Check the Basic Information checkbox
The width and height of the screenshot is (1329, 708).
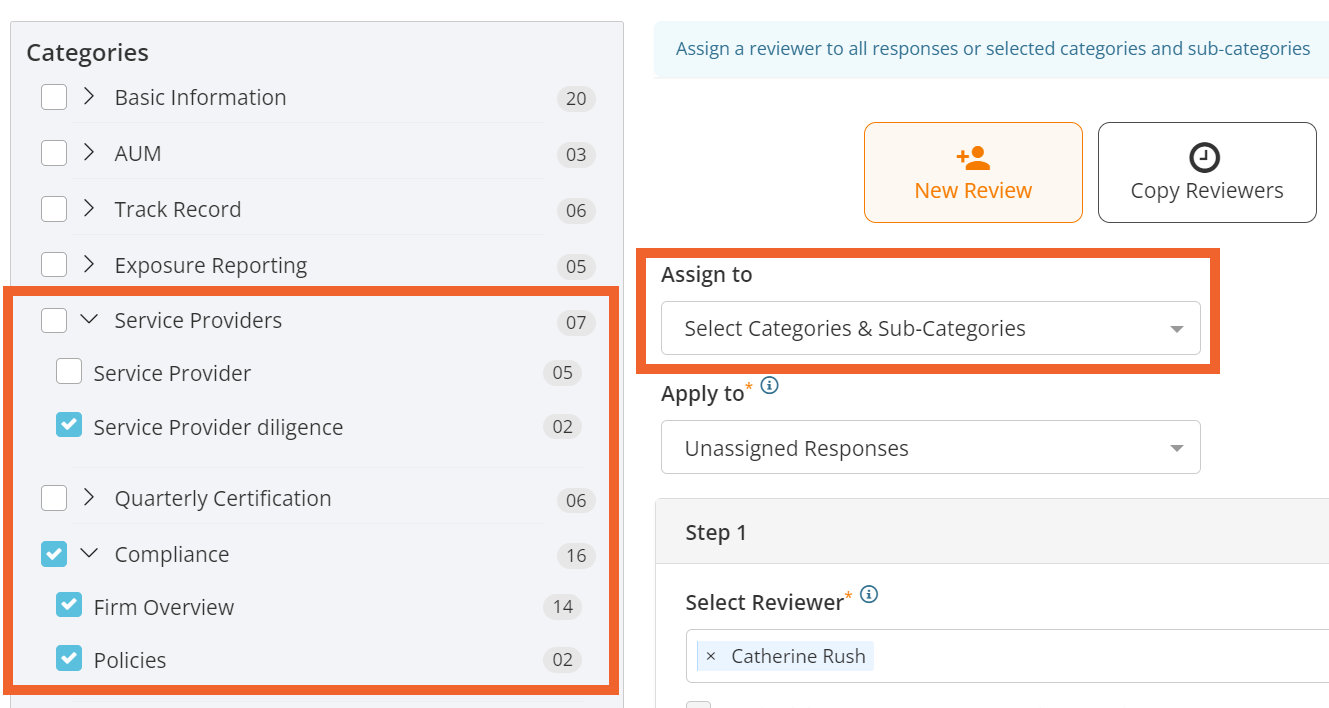point(54,97)
